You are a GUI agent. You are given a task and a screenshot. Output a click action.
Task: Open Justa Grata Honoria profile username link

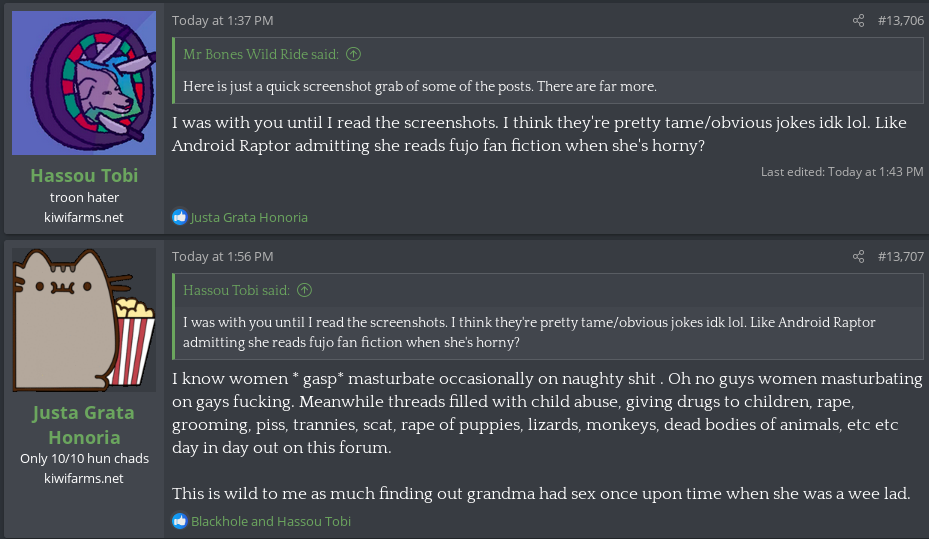84,425
